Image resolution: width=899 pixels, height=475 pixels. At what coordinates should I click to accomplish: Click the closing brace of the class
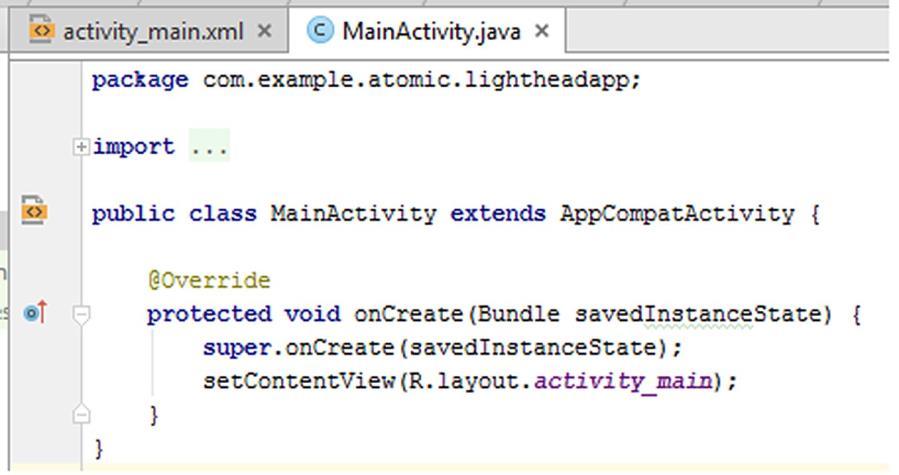(x=99, y=448)
